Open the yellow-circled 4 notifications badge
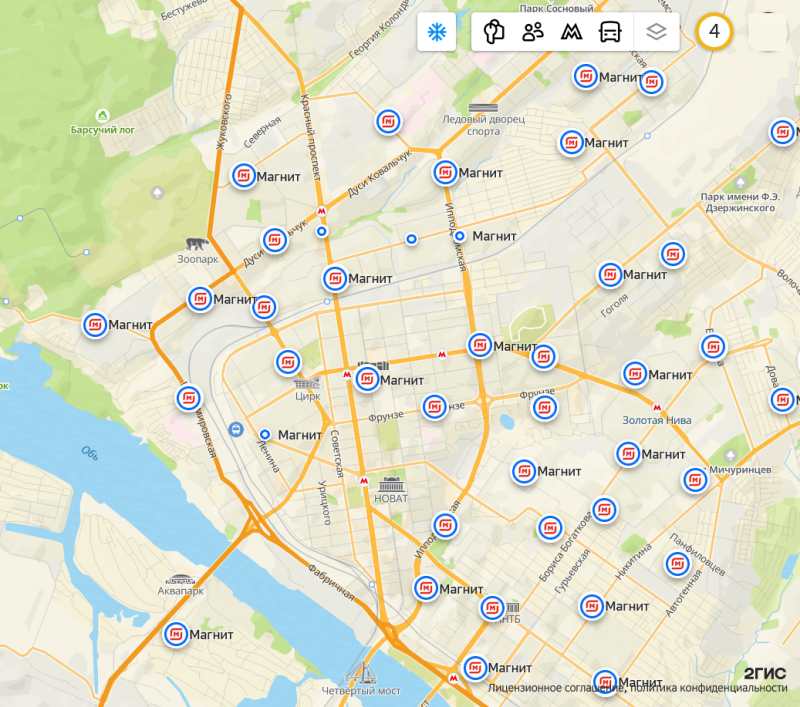Screen dimensions: 800x707 (714, 32)
